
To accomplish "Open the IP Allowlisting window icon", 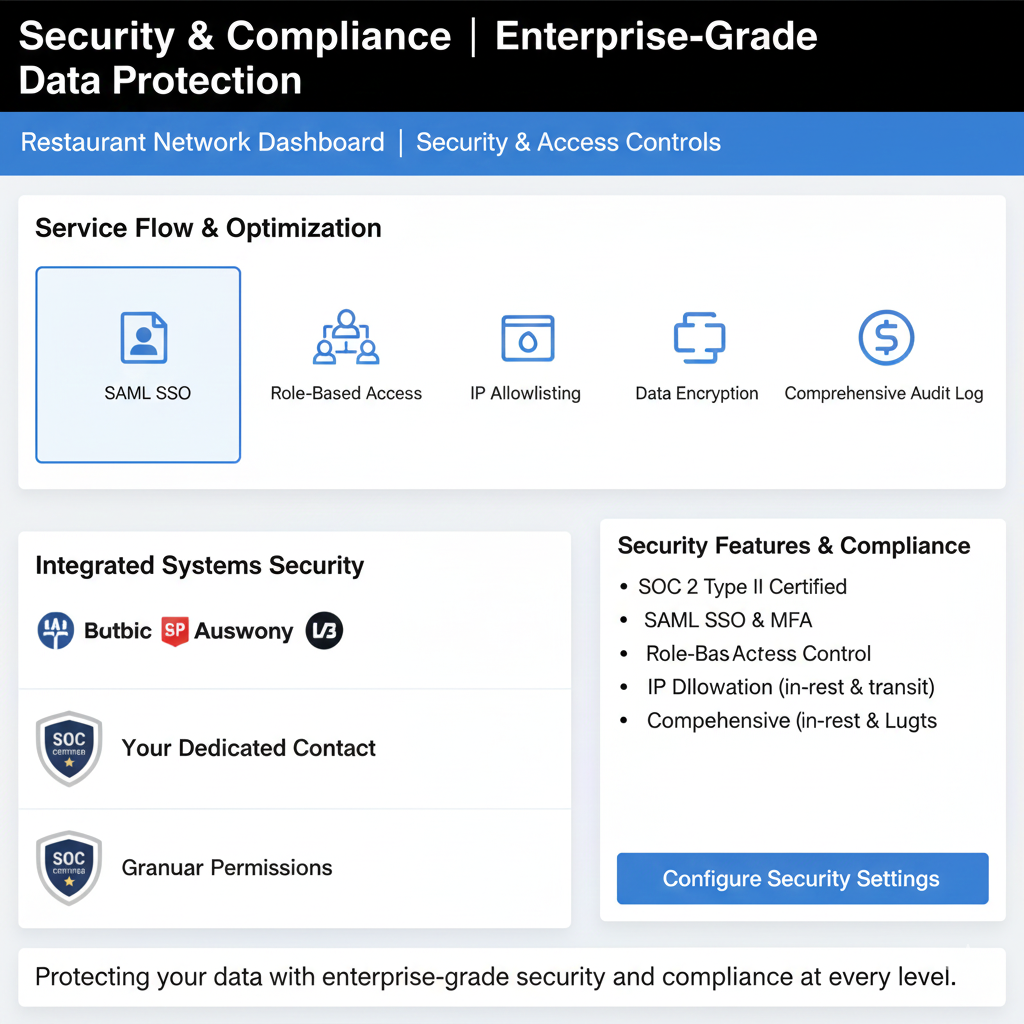I will point(528,338).
